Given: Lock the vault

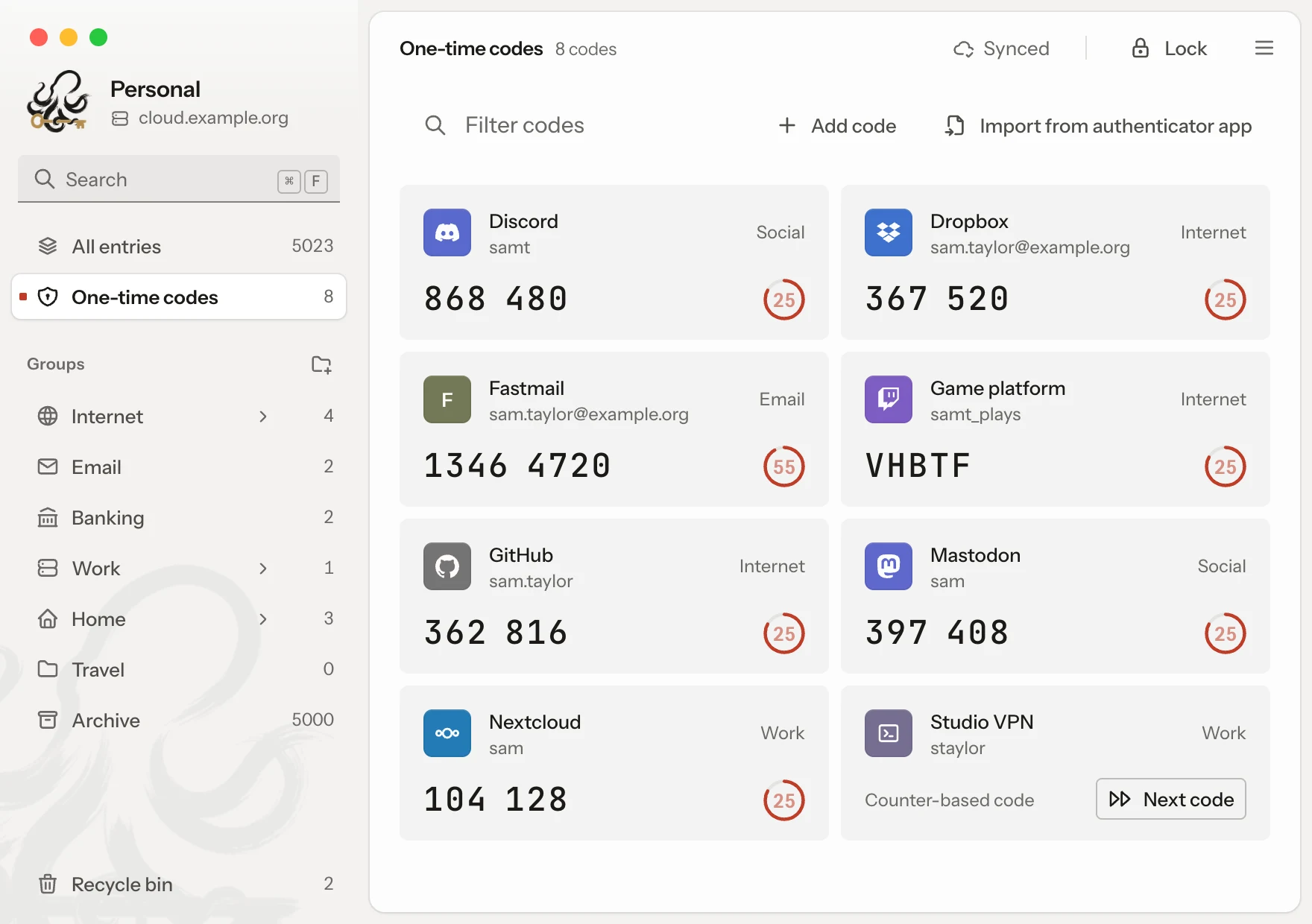Looking at the screenshot, I should pos(1169,49).
